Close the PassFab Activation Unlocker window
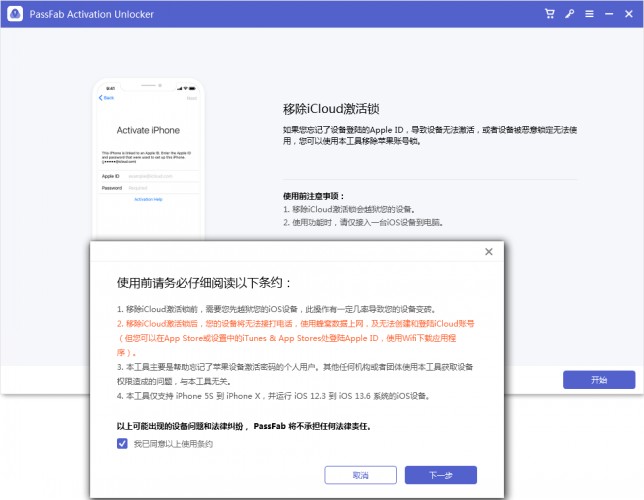644x500 pixels. pos(629,14)
